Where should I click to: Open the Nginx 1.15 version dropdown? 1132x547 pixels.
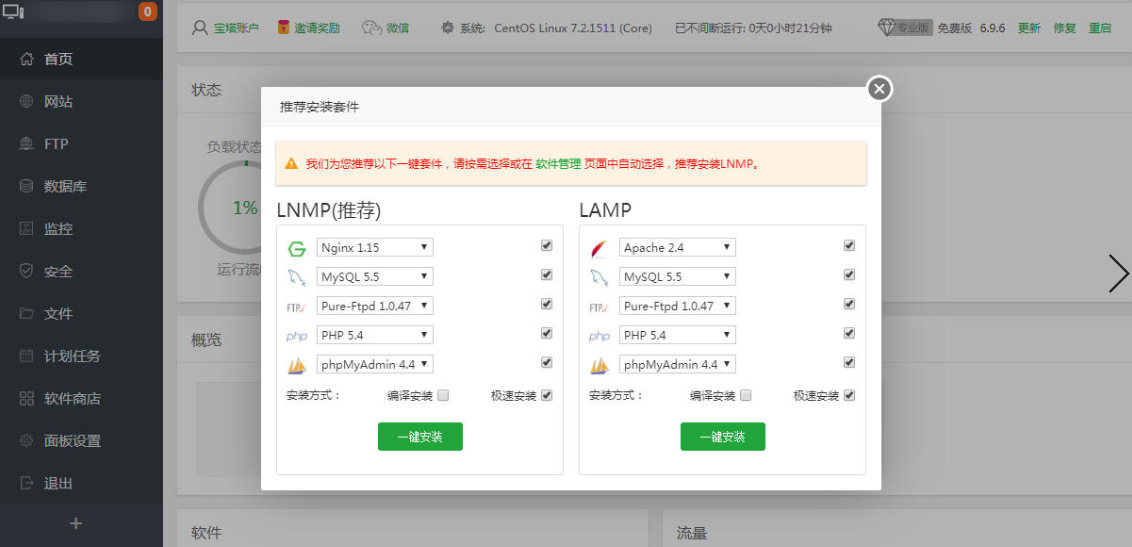tap(375, 248)
